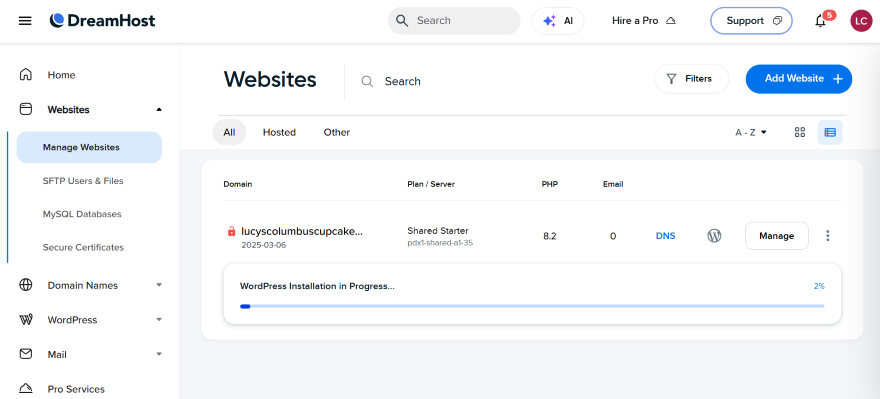Click the WordPress W icon in sidebar
Image resolution: width=880 pixels, height=399 pixels.
tap(25, 320)
